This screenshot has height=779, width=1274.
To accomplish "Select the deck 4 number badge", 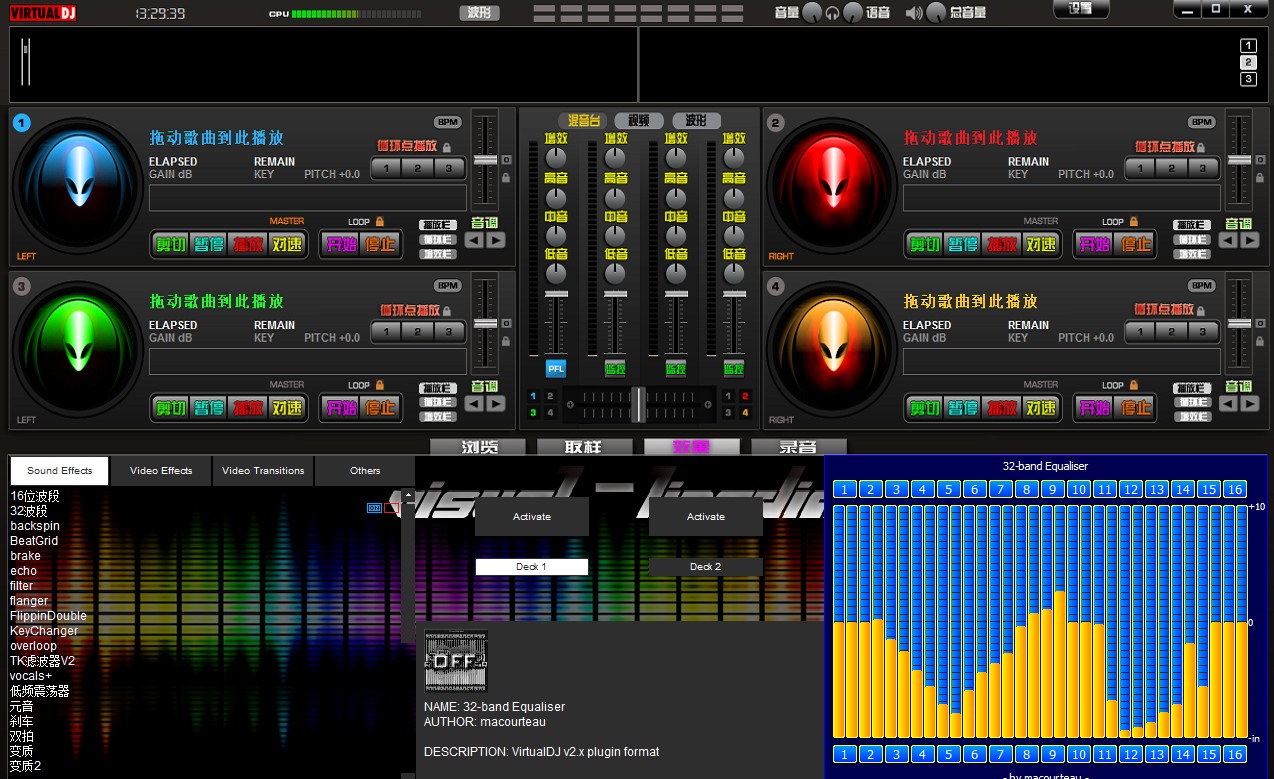I will click(776, 287).
